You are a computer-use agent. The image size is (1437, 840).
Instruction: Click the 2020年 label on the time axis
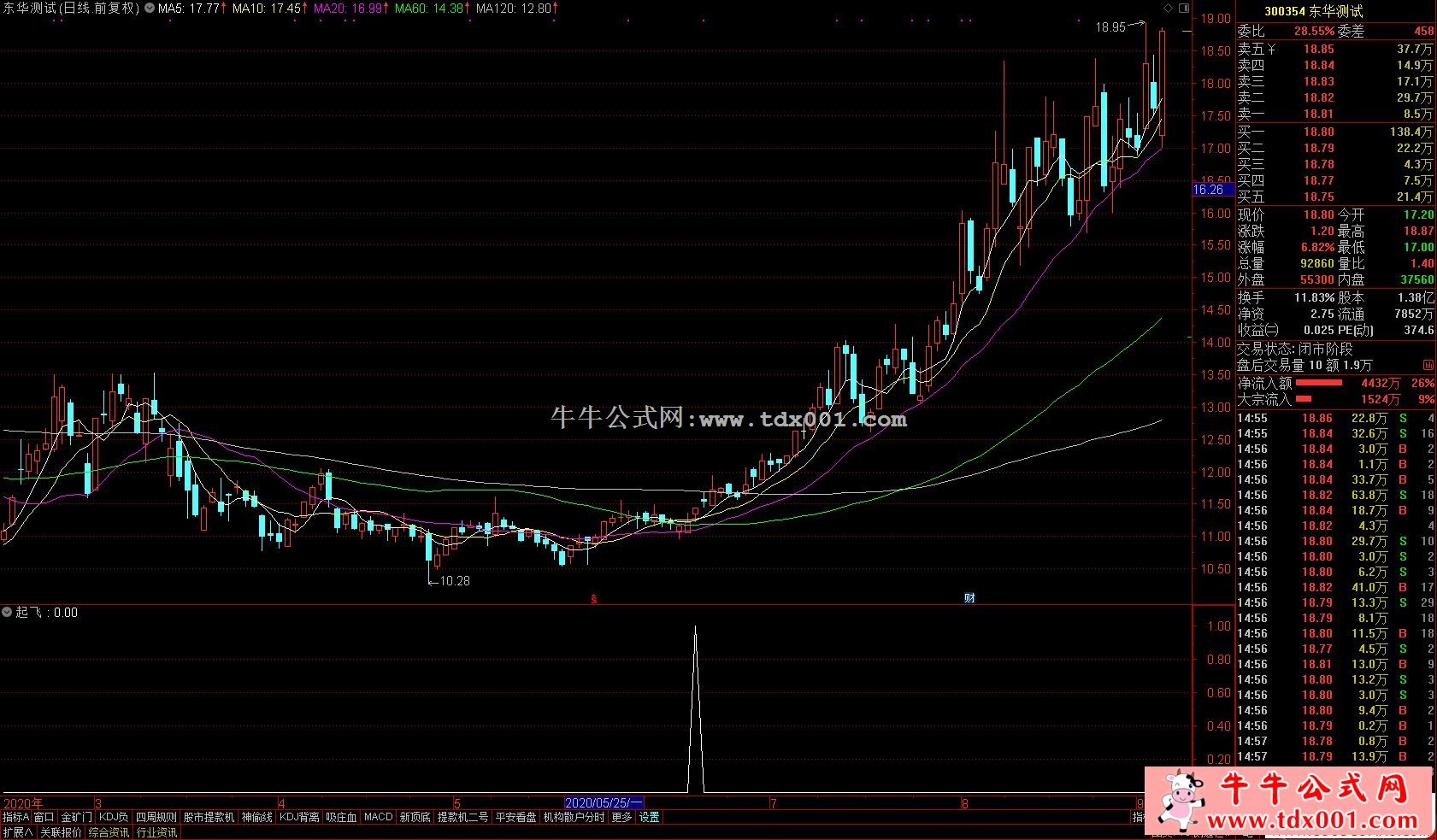coord(23,803)
